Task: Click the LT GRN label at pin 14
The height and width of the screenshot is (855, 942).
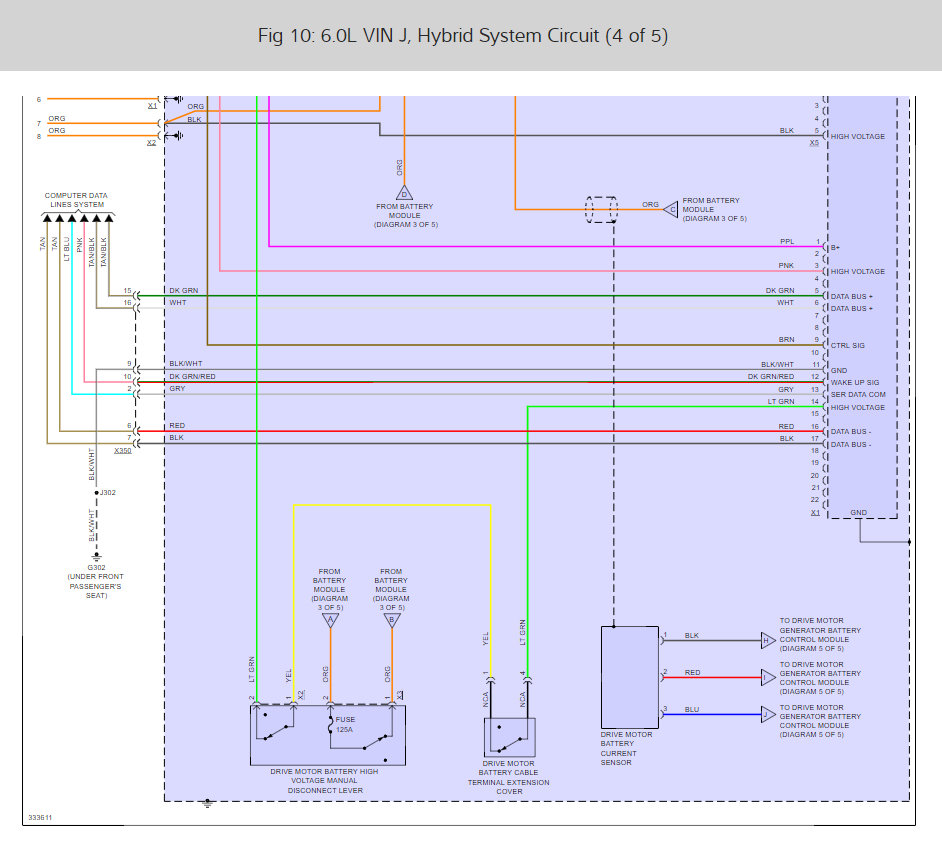Action: tap(781, 401)
